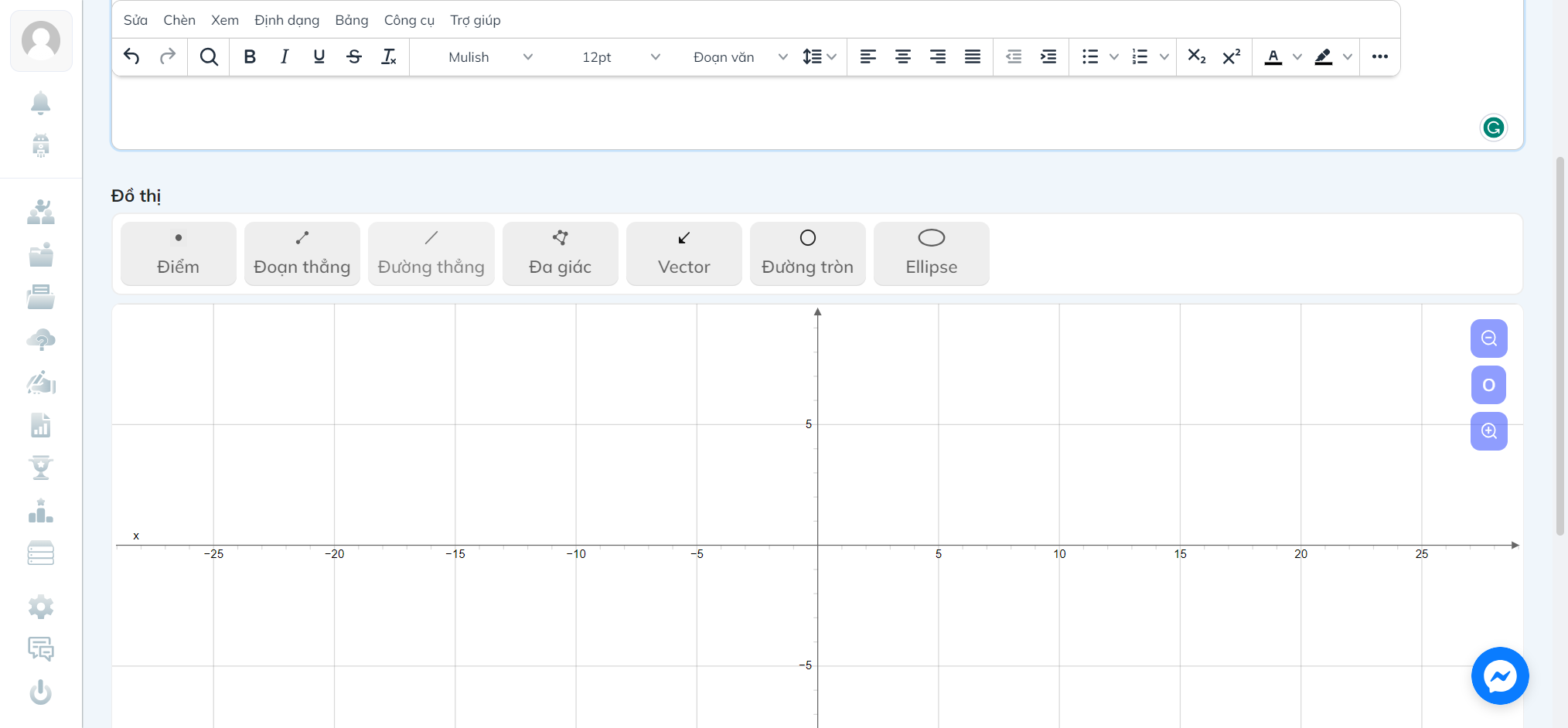Open the Đoạn văn block format dropdown
The image size is (1568, 728).
pyautogui.click(x=740, y=57)
